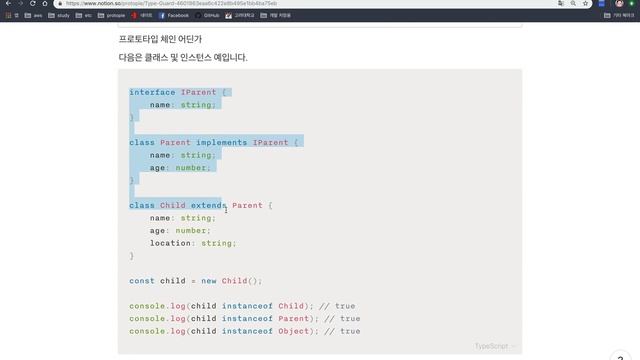Click 'interface IParent {' code line
The image size is (640, 360).
tap(178, 92)
